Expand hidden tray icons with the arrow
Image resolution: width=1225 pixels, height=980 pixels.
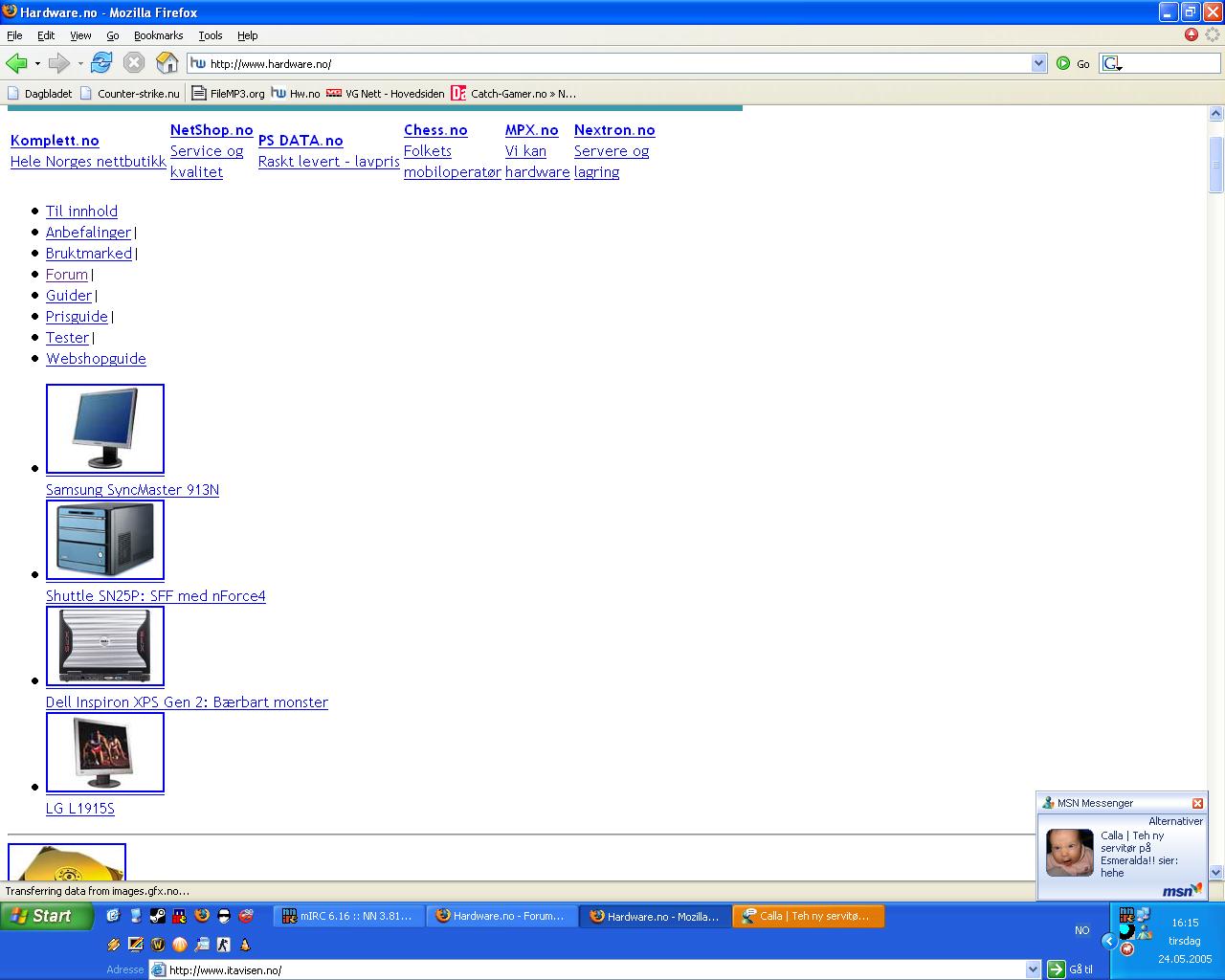click(1109, 941)
